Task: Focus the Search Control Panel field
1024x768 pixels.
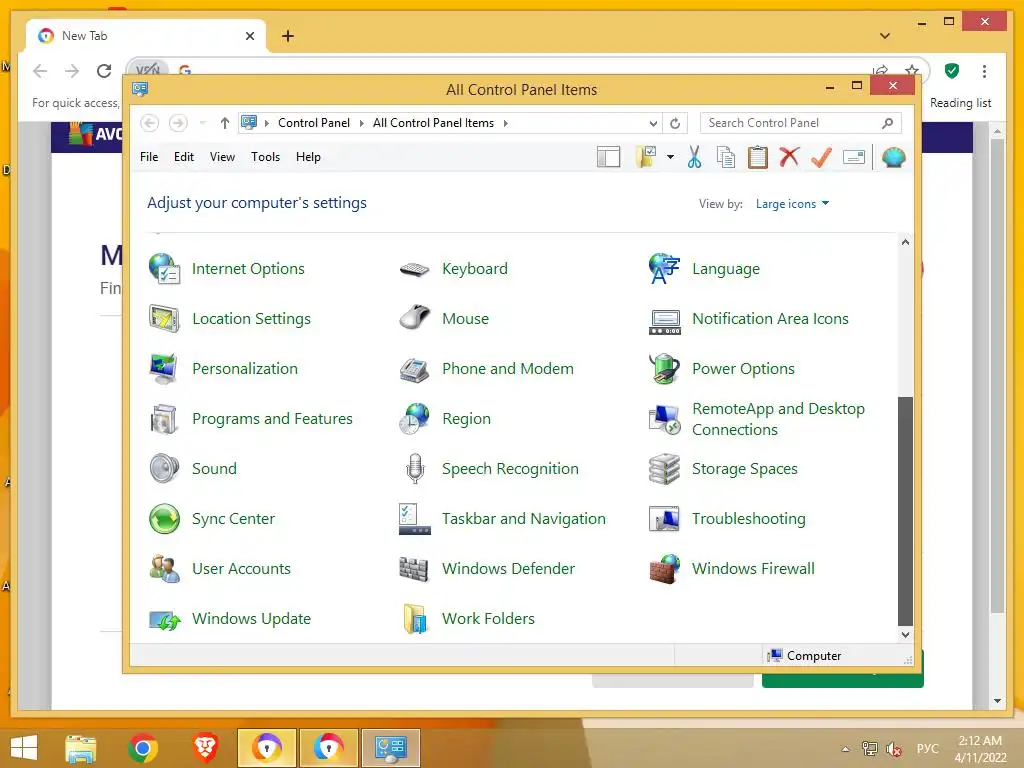Action: [x=800, y=123]
